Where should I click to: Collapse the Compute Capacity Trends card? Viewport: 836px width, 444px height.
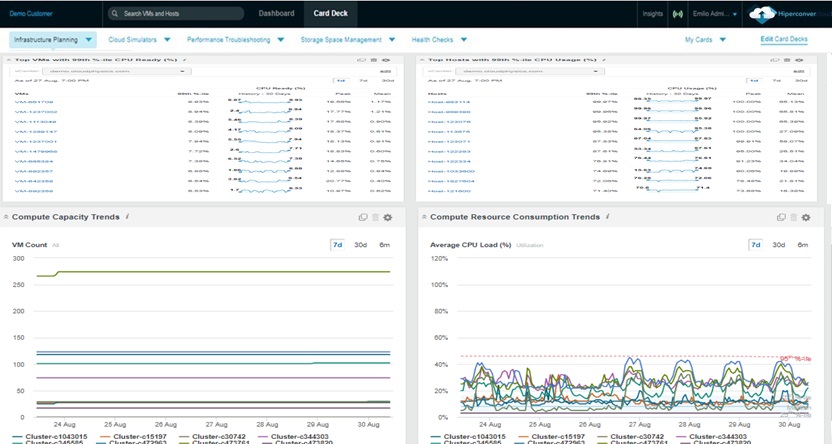(x=6, y=217)
